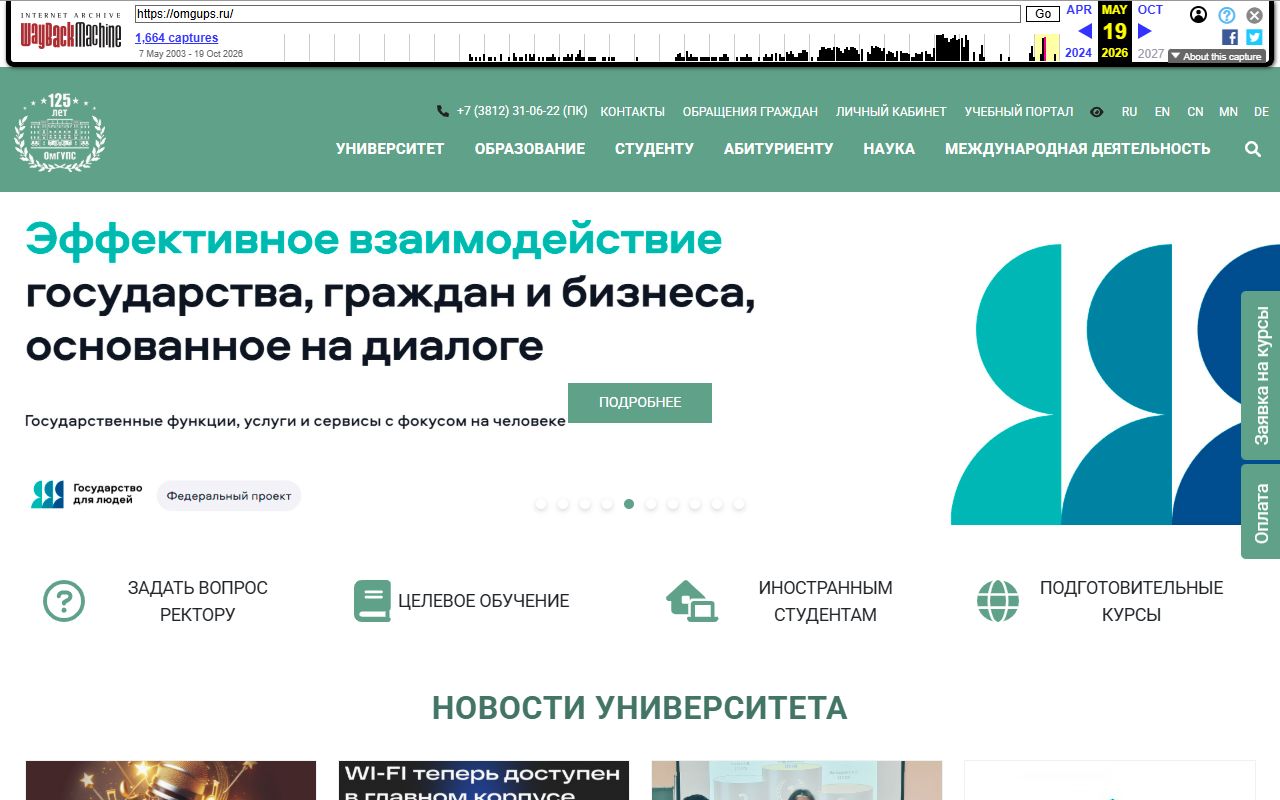Open the КОНТАКТЫ link
1280x800 pixels.
[x=632, y=112]
